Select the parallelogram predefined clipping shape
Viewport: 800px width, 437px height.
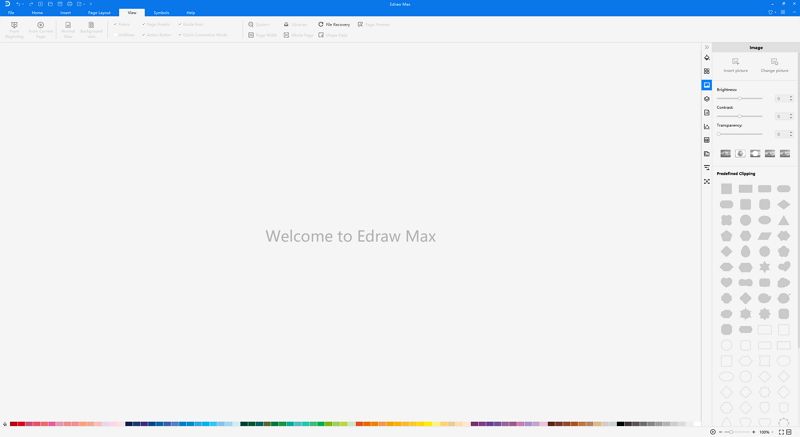click(764, 236)
